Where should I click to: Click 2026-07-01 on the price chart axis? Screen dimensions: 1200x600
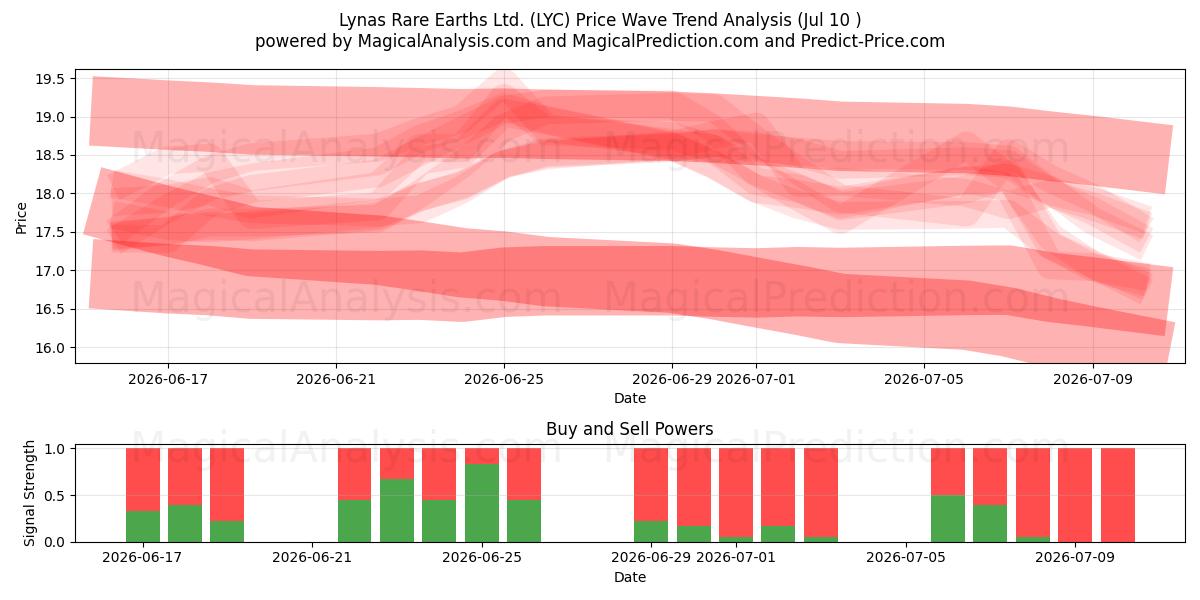[x=756, y=379]
